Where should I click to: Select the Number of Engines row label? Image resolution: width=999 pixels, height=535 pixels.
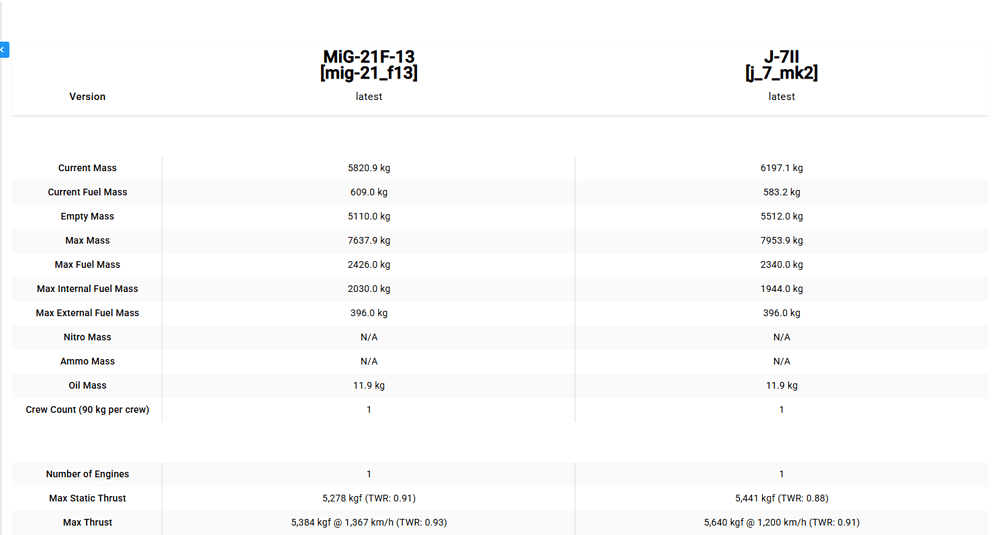tap(87, 474)
